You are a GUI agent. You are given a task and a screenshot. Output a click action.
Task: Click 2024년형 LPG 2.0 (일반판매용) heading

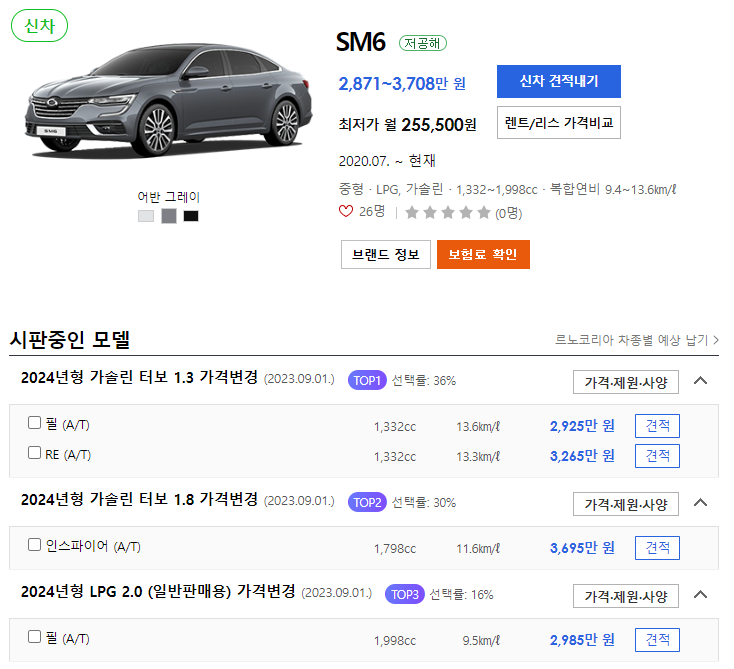tap(158, 591)
